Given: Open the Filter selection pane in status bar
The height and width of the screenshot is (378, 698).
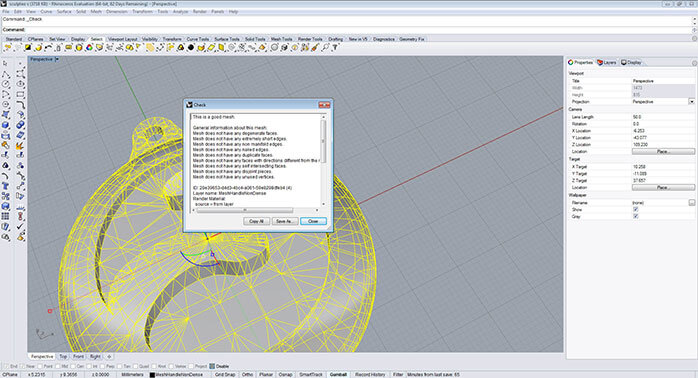Looking at the screenshot, I should [x=398, y=374].
